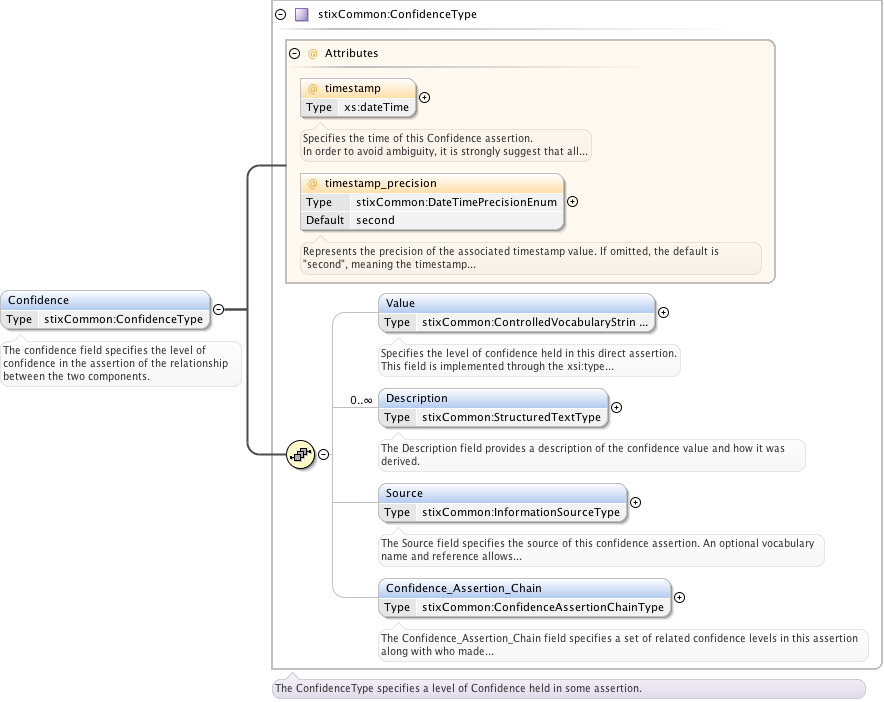Collapse the Confidence element children
Viewport: 884px width, 702px height.
(218, 310)
